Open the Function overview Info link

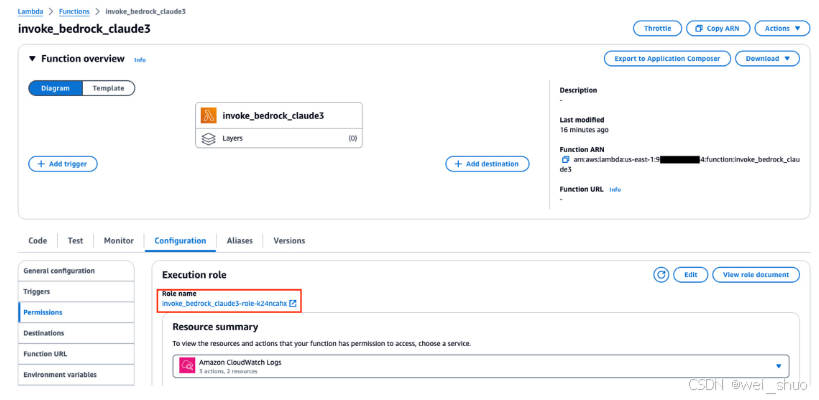click(140, 60)
